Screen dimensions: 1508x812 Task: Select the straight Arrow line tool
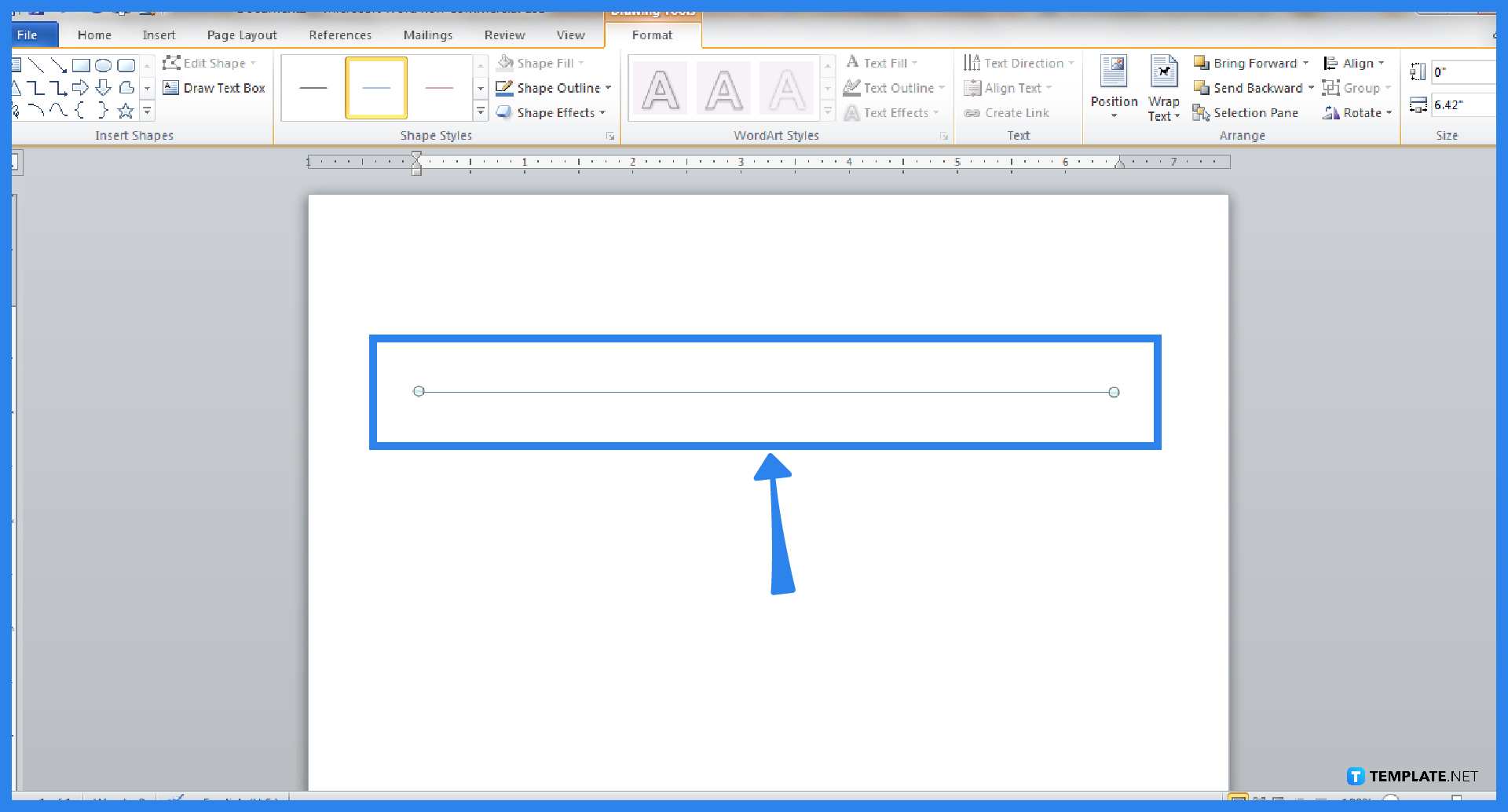coord(58,65)
